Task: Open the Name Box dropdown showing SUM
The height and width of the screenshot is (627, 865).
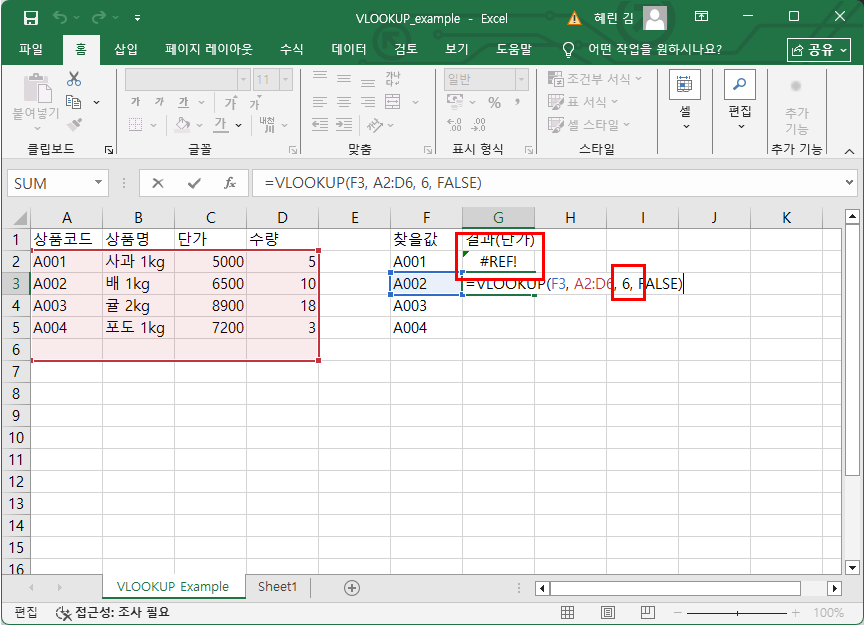Action: 98,183
